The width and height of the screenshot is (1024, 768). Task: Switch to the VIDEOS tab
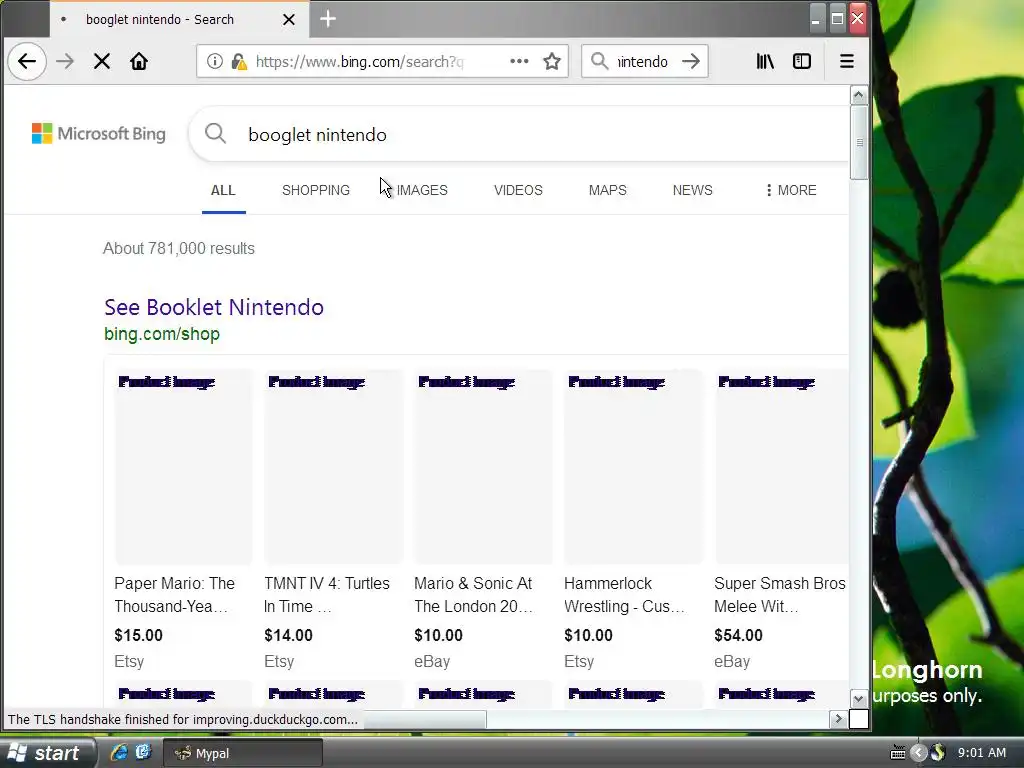pos(518,191)
